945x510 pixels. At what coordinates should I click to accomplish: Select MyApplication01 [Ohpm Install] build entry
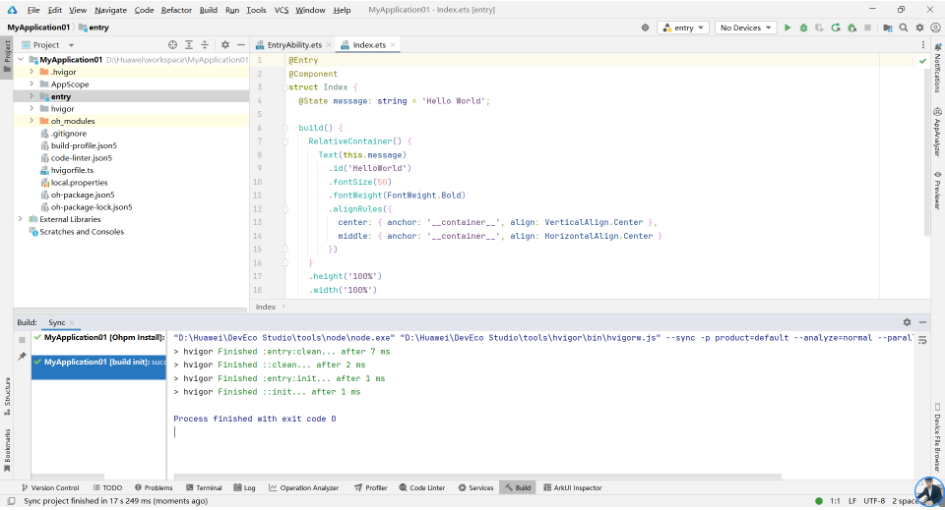click(99, 338)
